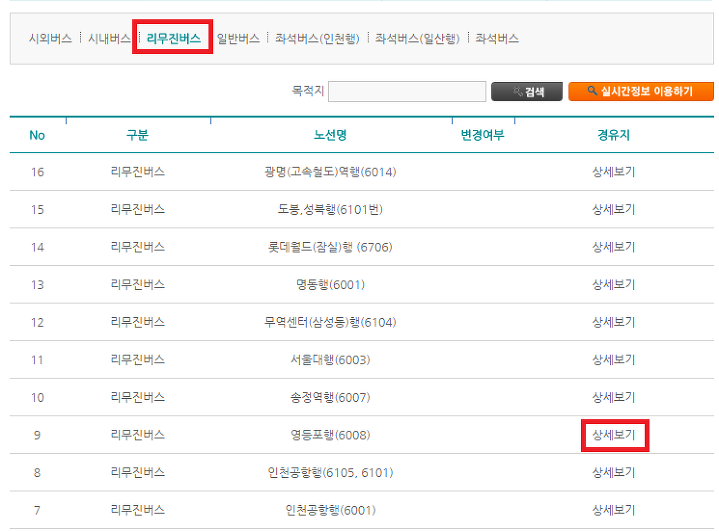
Task: Show 상세보기 for 무역센터(삼성동)행(6104)
Action: pyautogui.click(x=614, y=322)
